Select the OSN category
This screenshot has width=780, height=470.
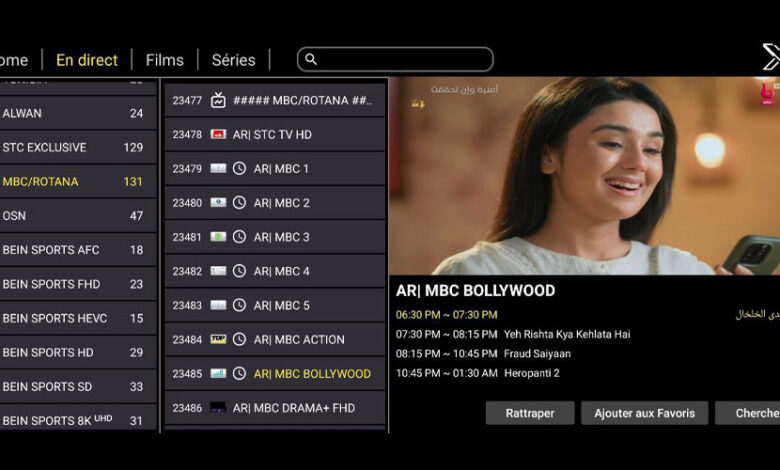coord(75,216)
